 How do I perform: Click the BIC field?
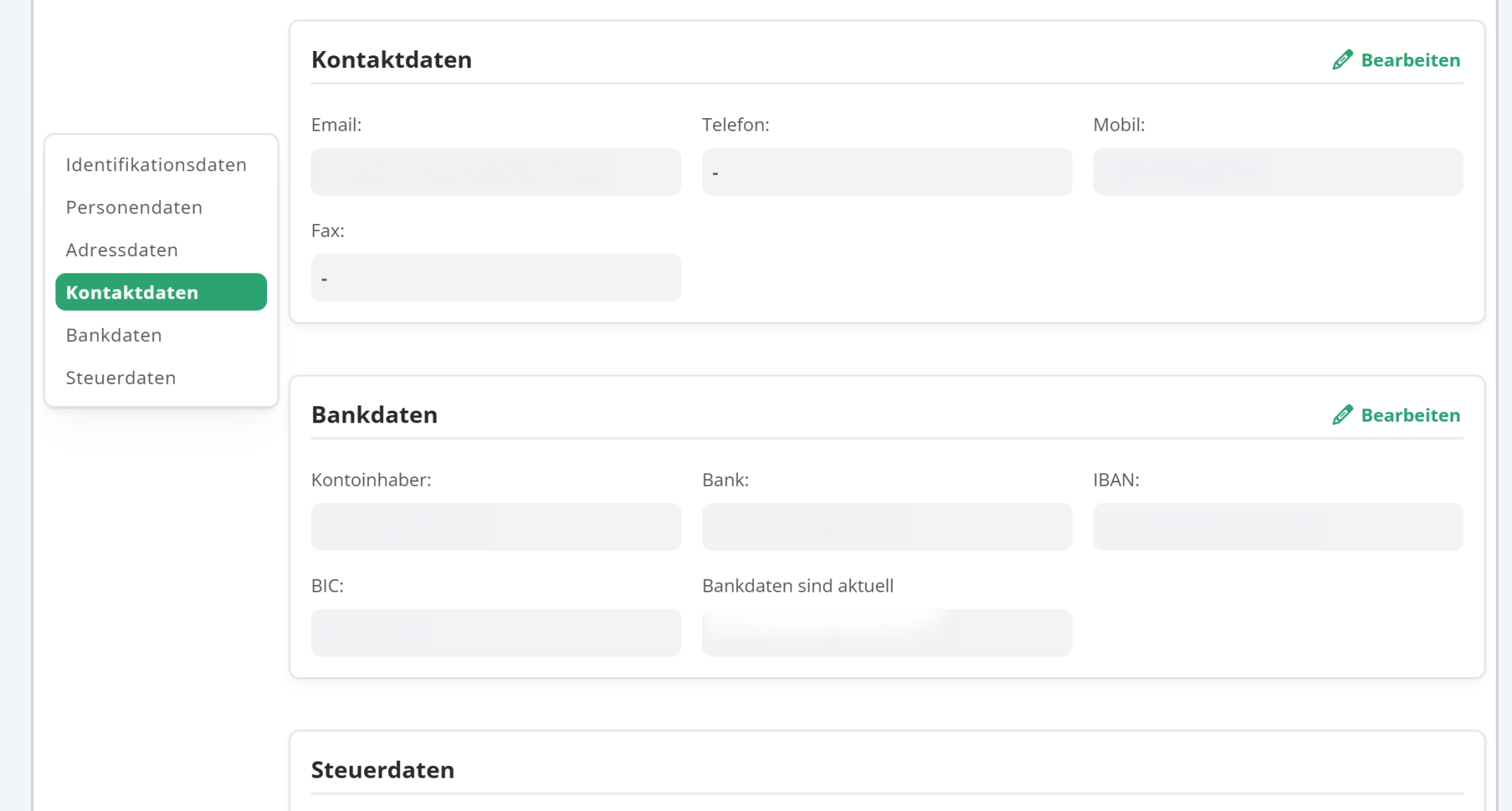point(495,633)
